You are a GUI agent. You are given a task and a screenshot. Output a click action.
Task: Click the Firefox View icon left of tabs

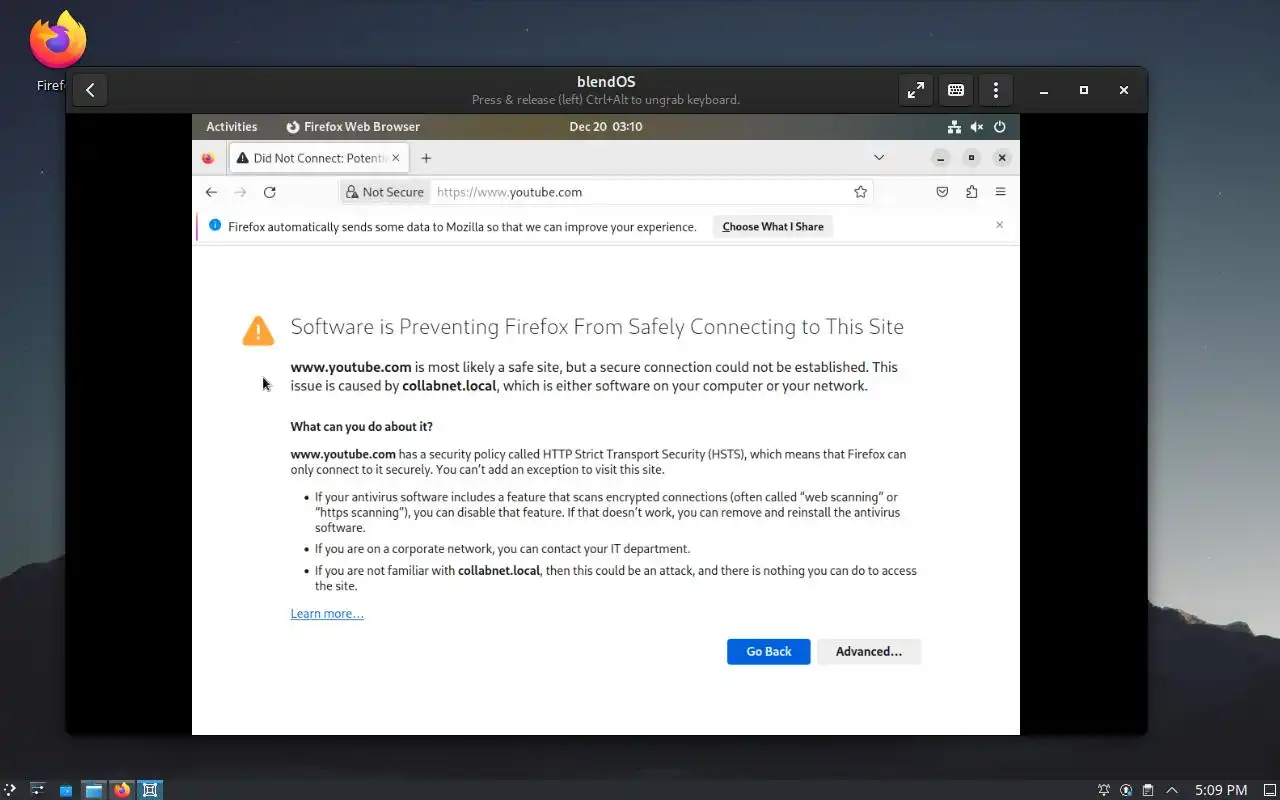tap(208, 158)
